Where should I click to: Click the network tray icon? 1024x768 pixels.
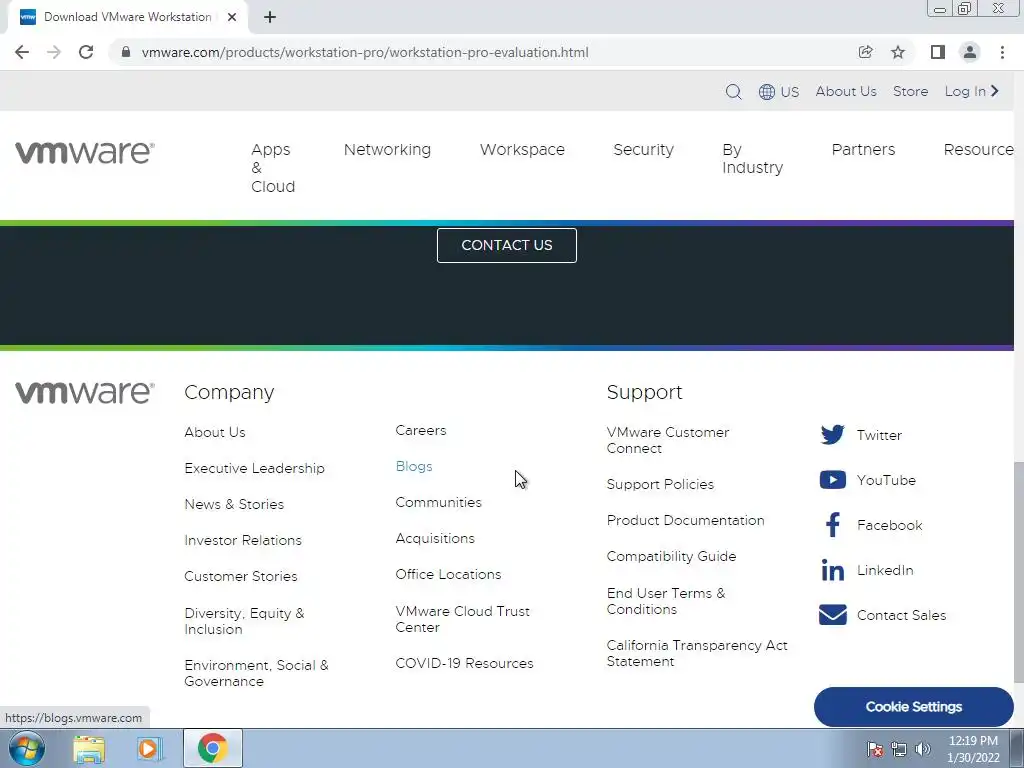[x=899, y=749]
